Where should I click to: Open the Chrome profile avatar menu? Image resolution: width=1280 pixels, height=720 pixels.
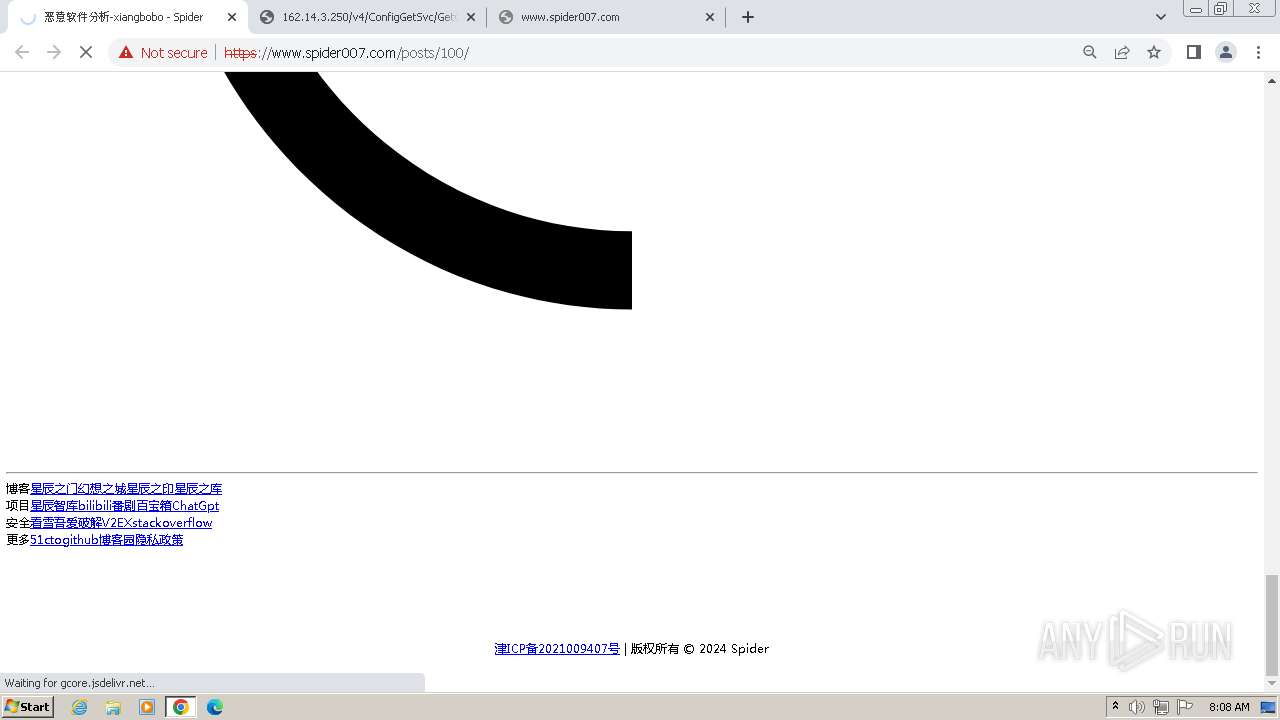coord(1225,52)
